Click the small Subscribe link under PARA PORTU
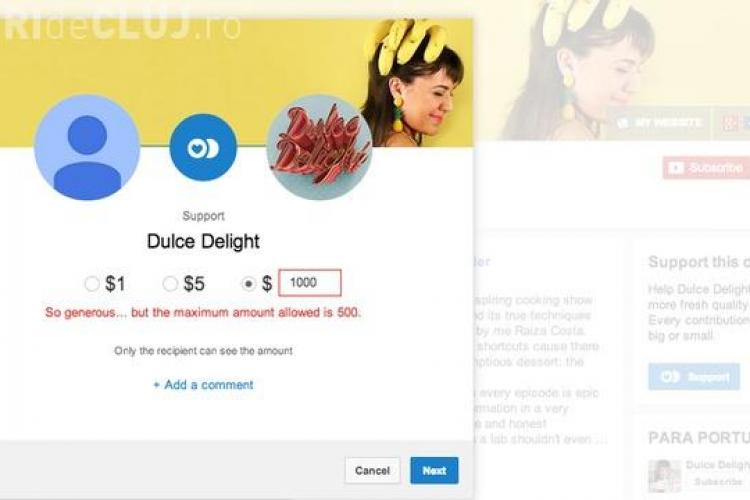 point(718,481)
